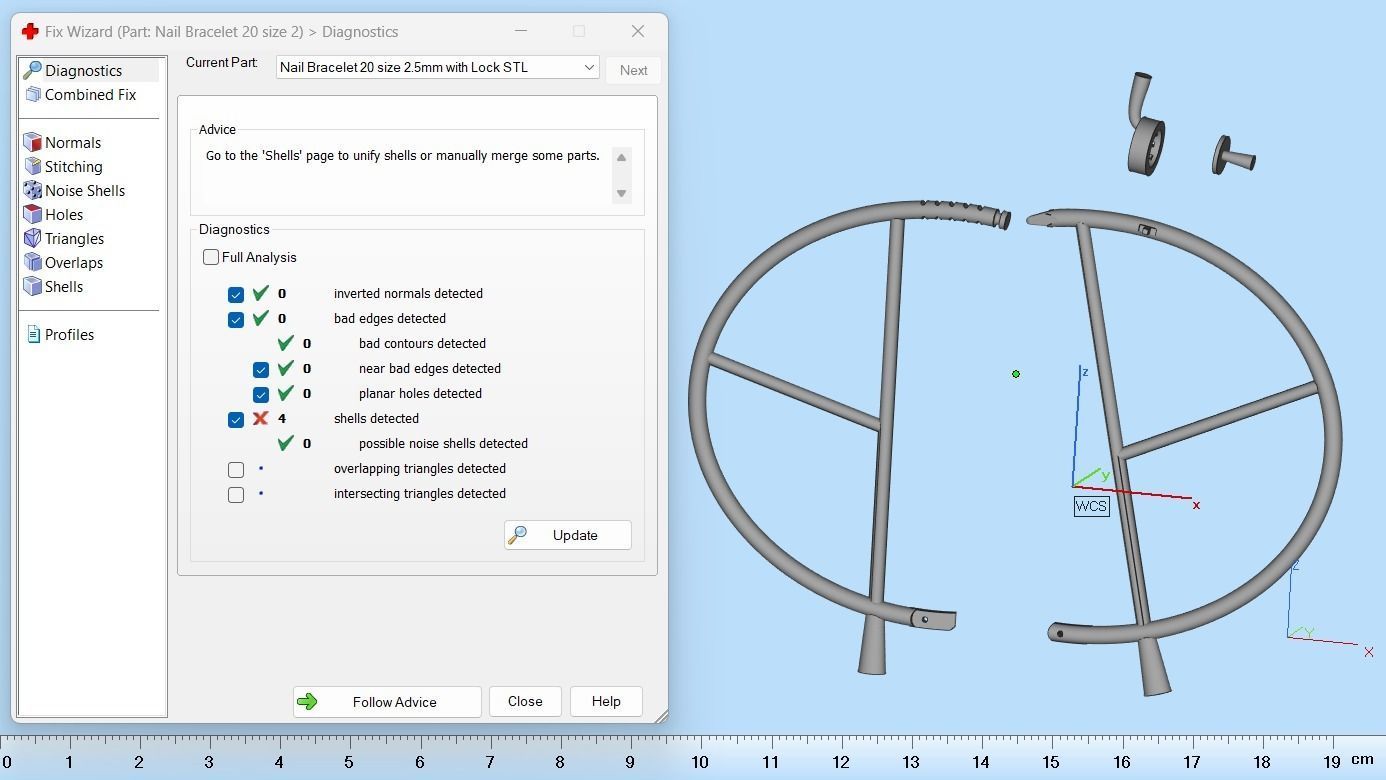
Task: Click the '4' shells count value
Action: 282,418
